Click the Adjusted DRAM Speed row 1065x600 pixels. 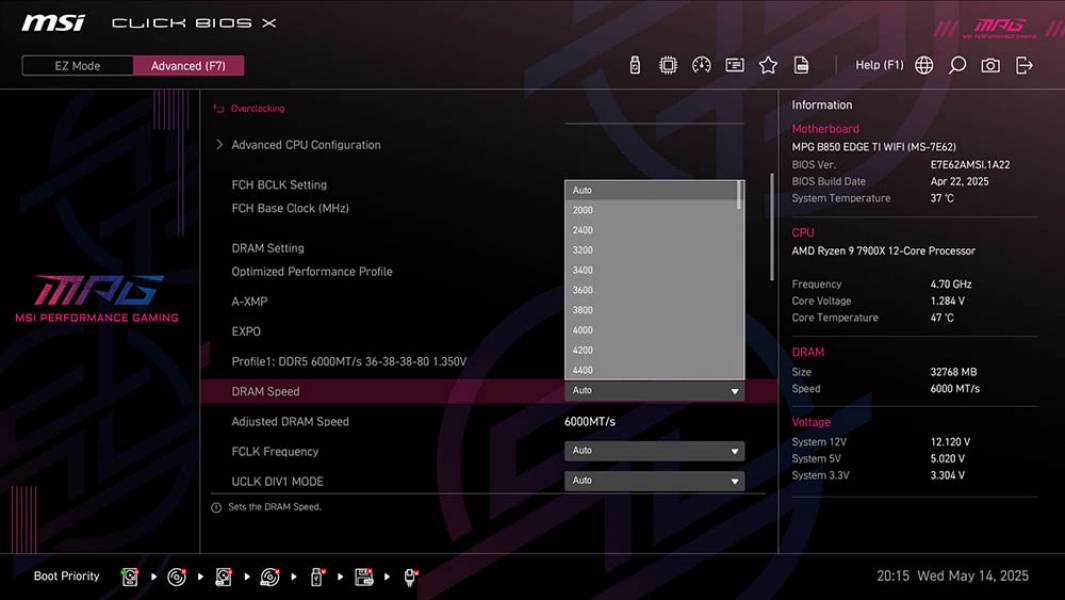[x=489, y=421]
